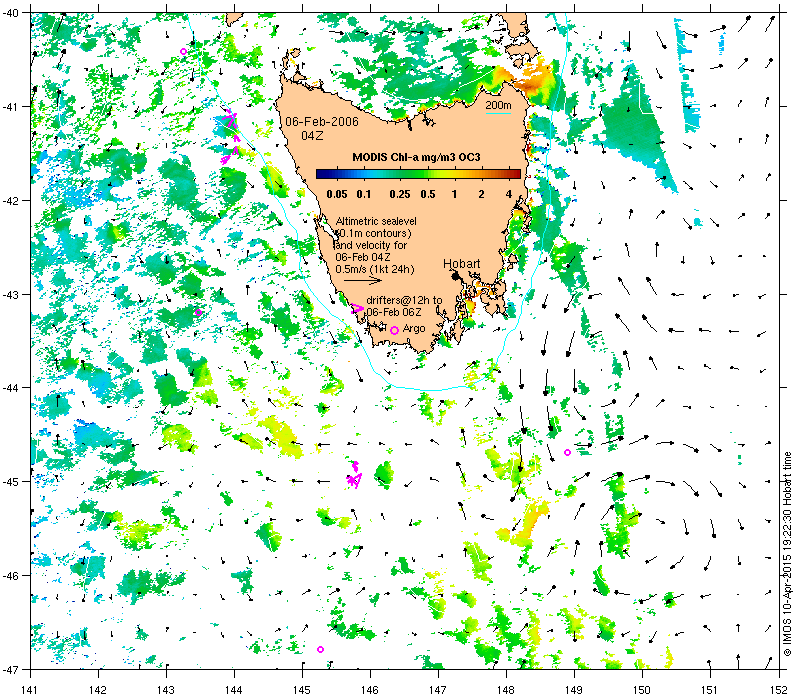The width and height of the screenshot is (800, 700).
Task: Select Argo float marker near 148.9E 44.7S
Action: (567, 453)
